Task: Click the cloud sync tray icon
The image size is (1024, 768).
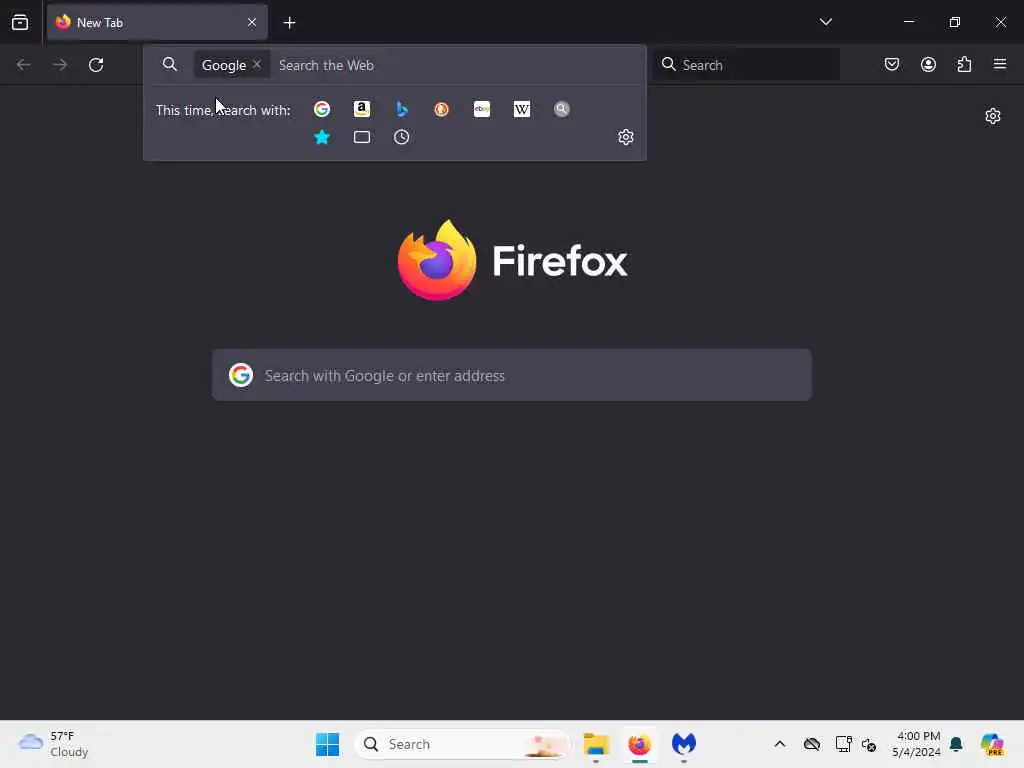Action: (812, 744)
